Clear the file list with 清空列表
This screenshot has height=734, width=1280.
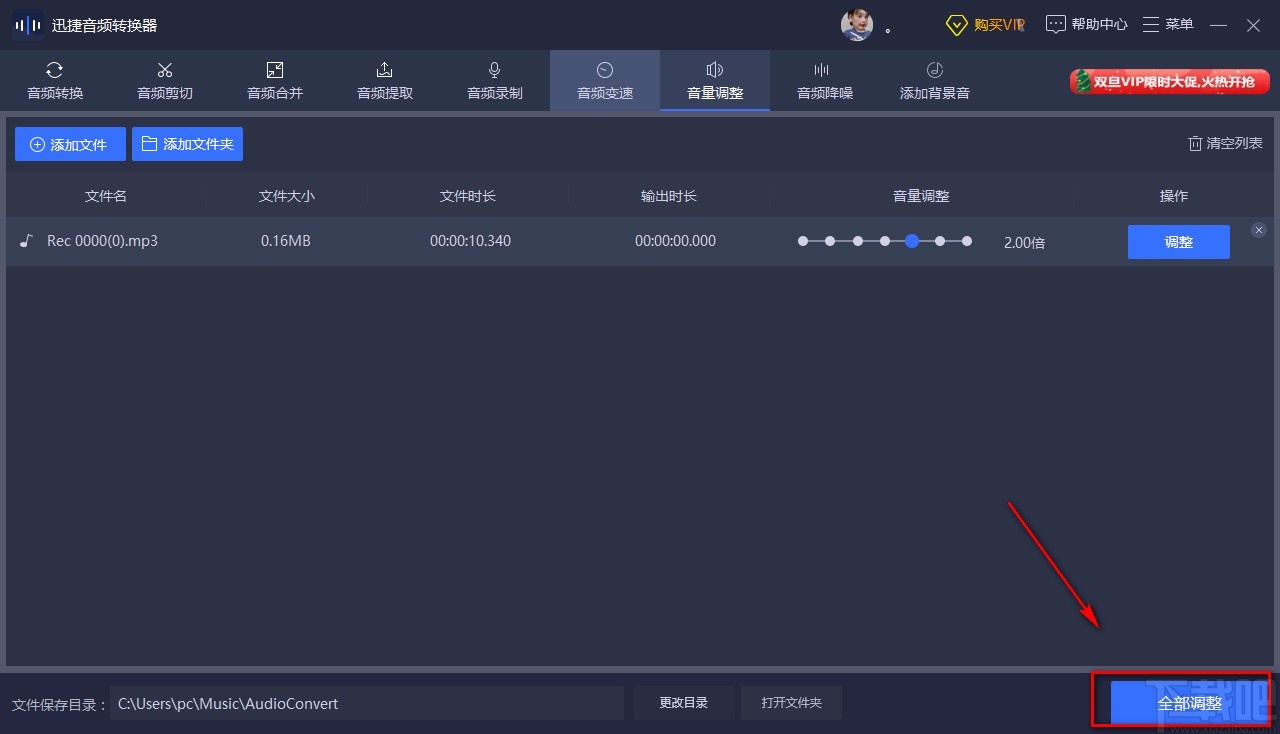(x=1224, y=143)
